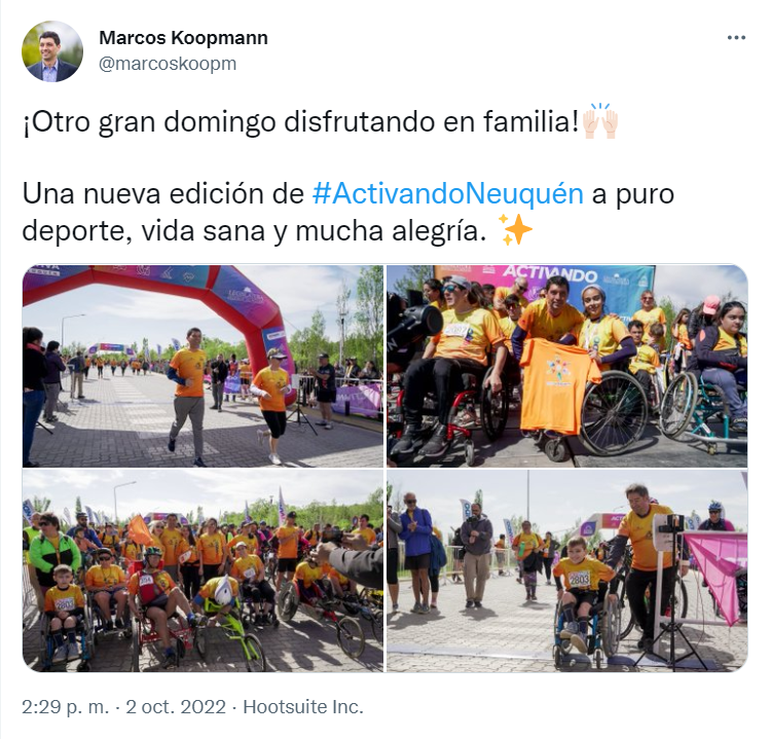Open the @marcoskoopm handle link
This screenshot has height=739, width=770.
168,64
